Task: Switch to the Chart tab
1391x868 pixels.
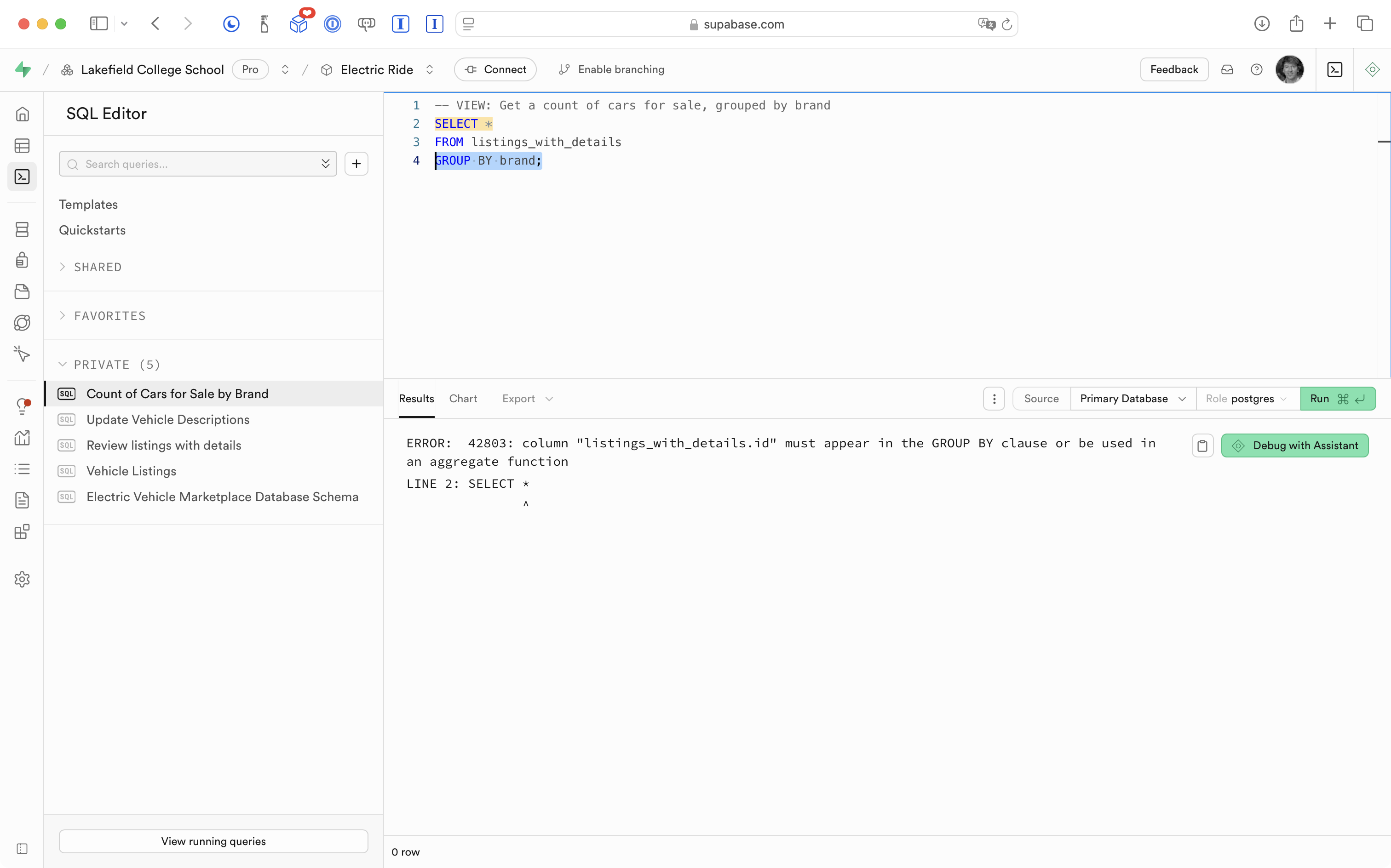Action: coord(463,399)
